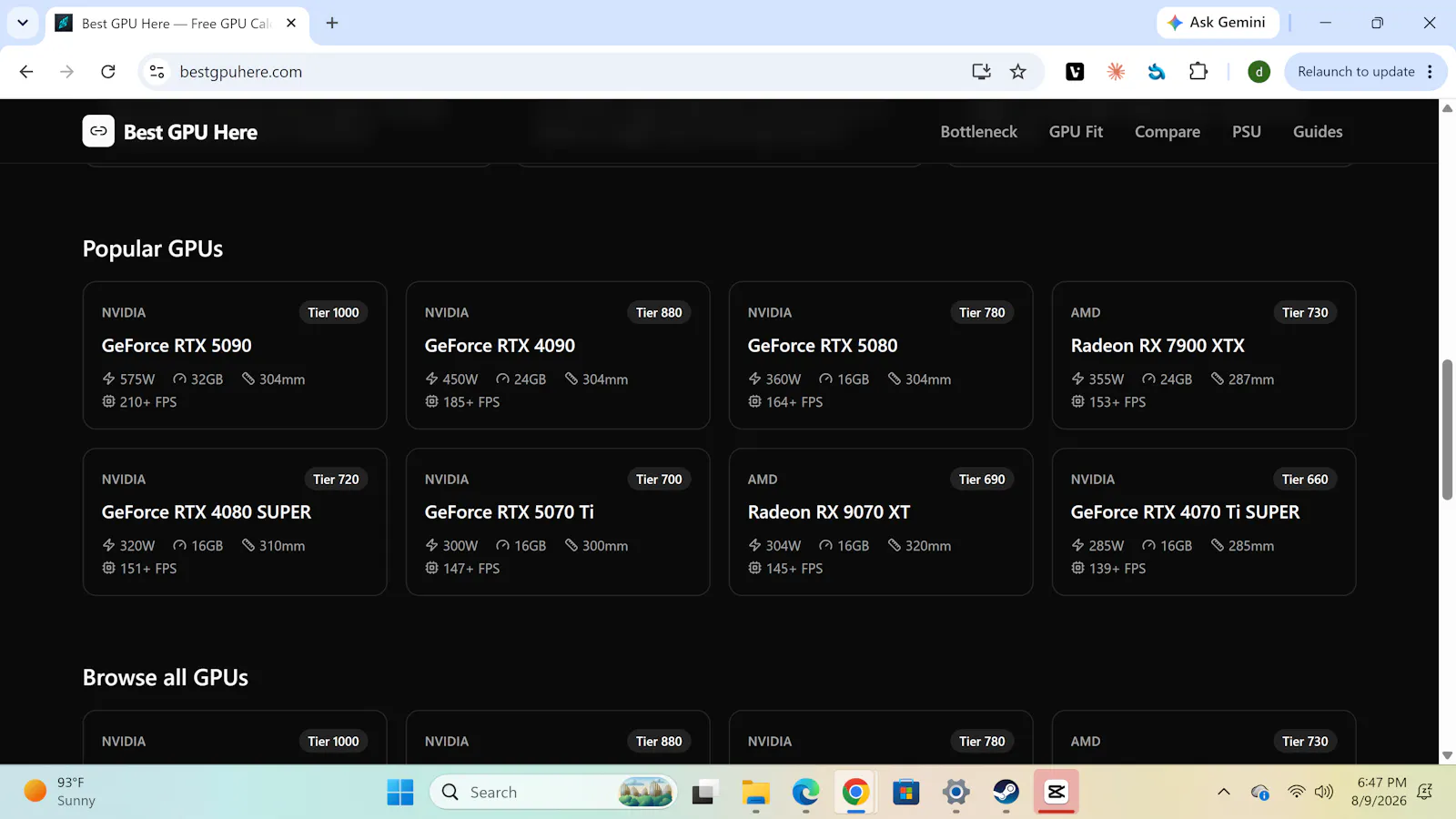The height and width of the screenshot is (819, 1456).
Task: Open the black V extension icon
Action: 1075,72
